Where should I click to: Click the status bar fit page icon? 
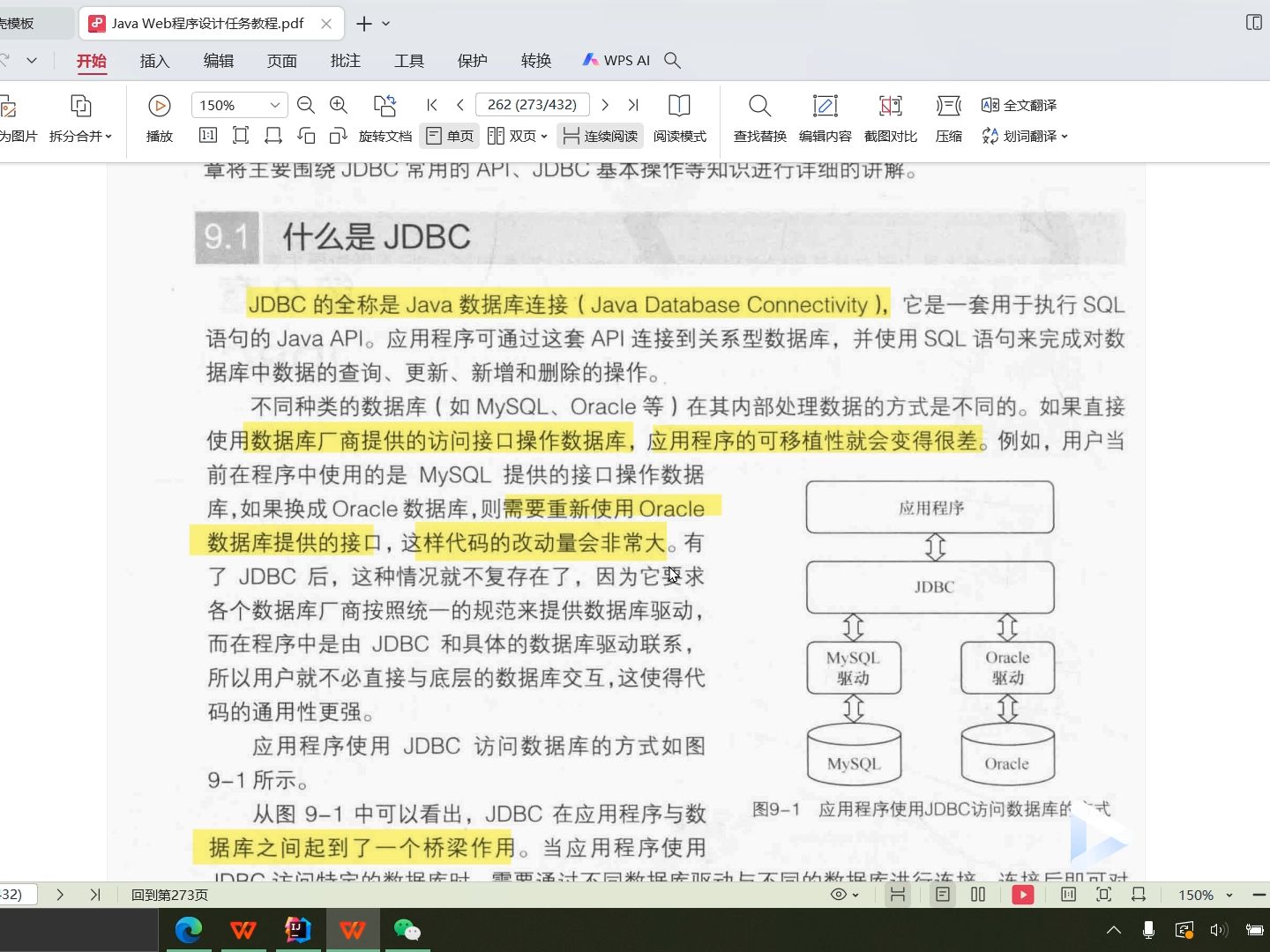point(1103,895)
